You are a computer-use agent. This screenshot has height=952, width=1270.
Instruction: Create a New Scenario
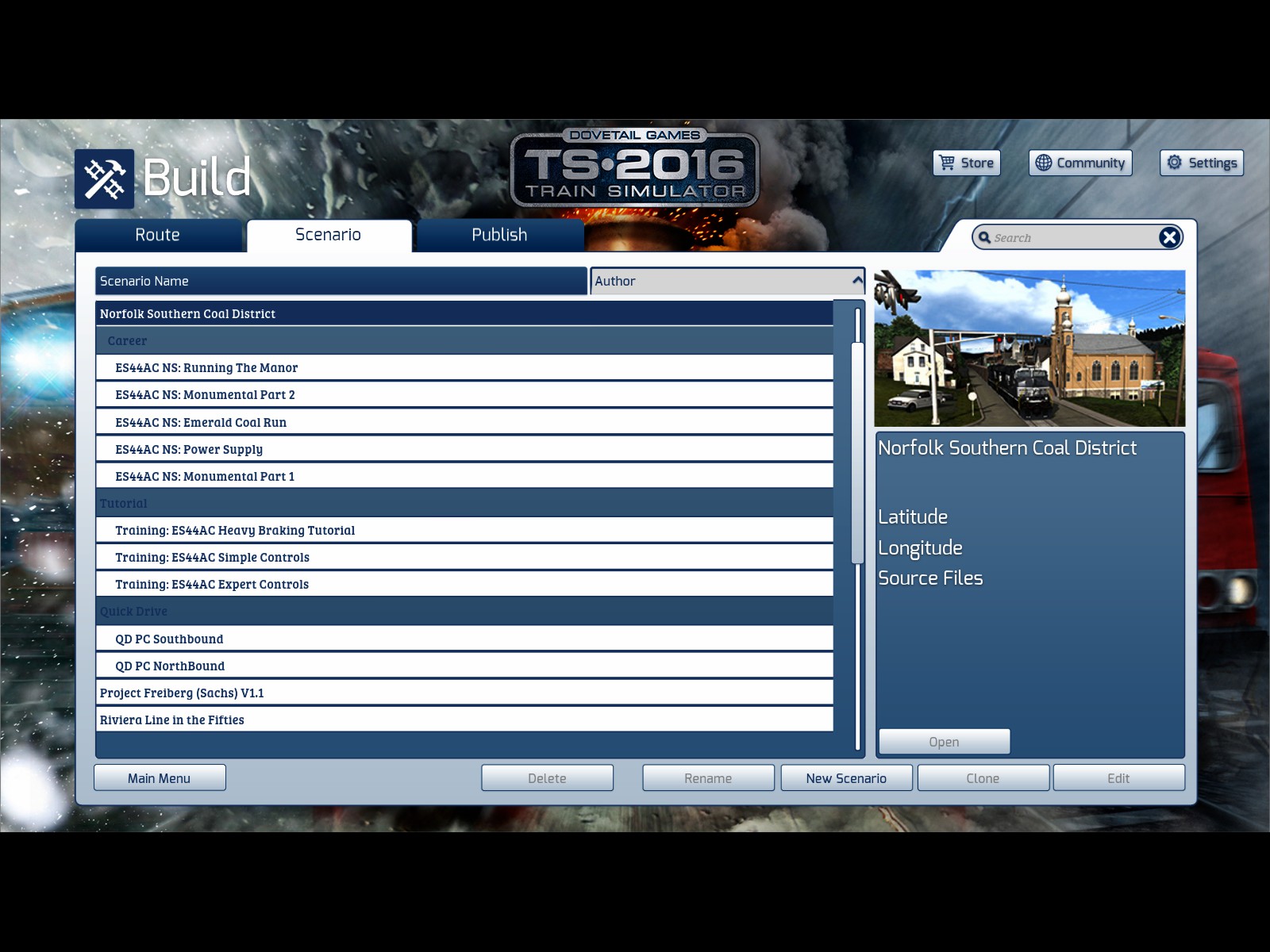coord(847,778)
